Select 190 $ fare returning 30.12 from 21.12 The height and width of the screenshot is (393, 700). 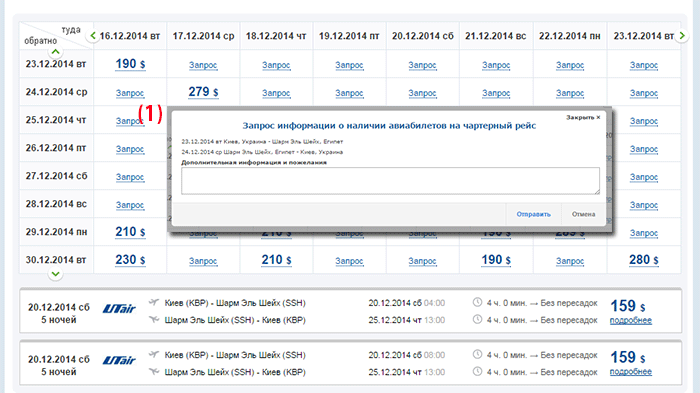pyautogui.click(x=496, y=260)
